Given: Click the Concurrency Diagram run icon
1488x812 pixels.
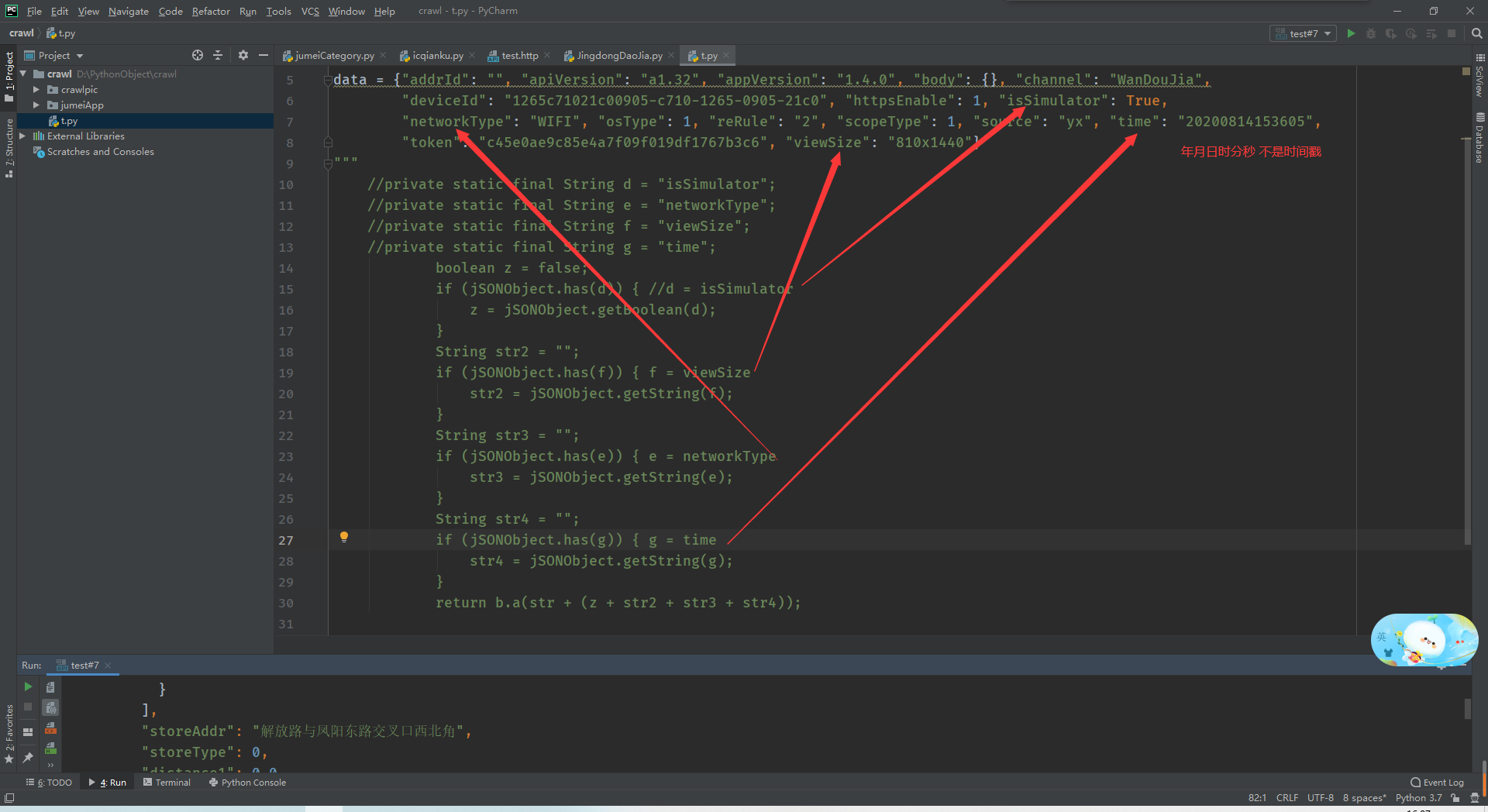Looking at the screenshot, I should (1431, 33).
